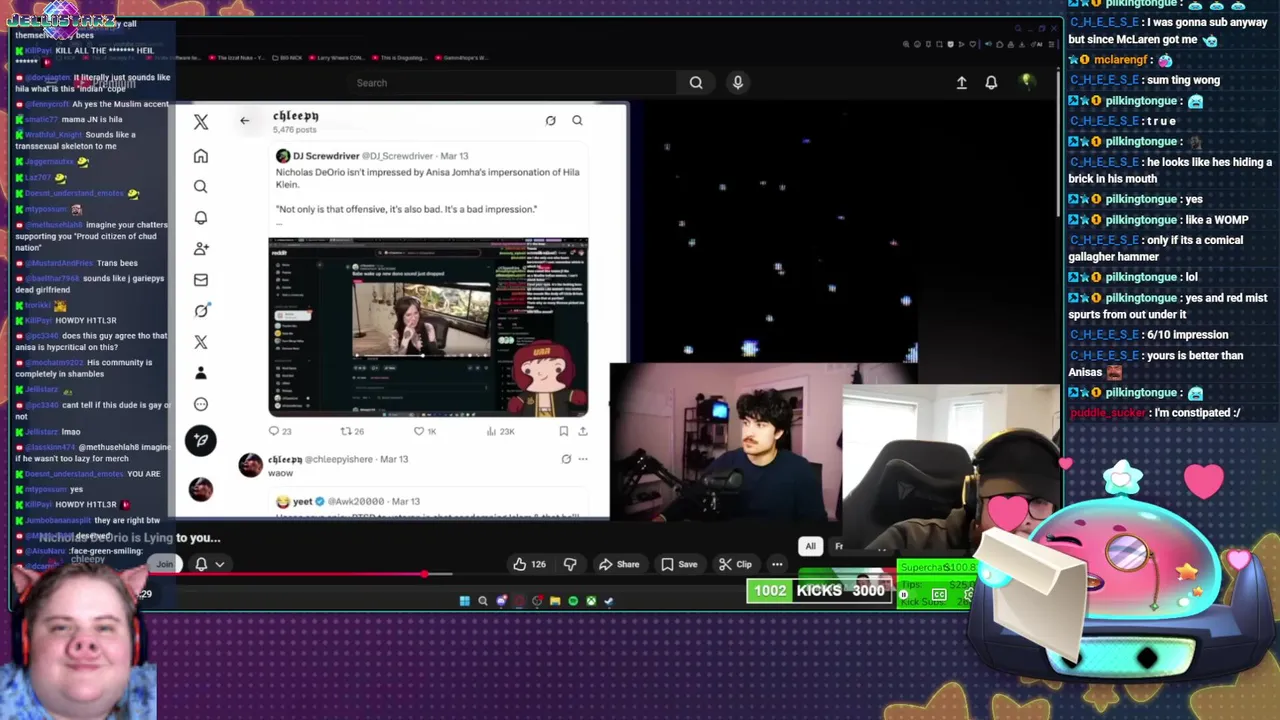
Task: Open replies on DJ Screwdriver post (23)
Action: [x=279, y=431]
